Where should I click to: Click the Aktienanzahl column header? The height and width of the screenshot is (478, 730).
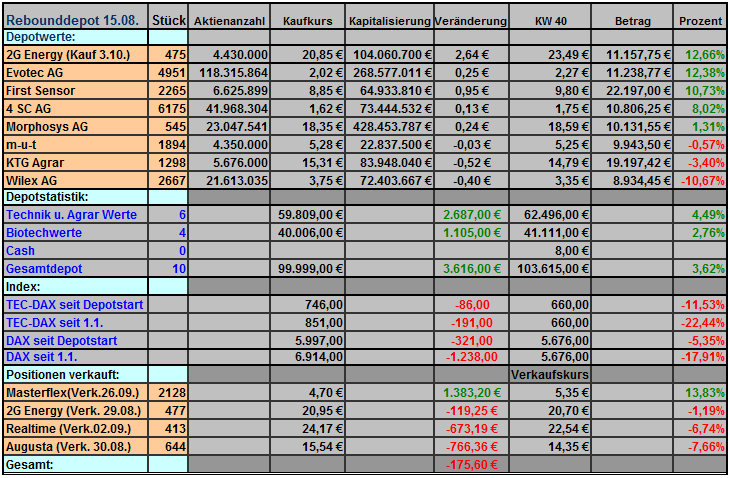229,17
